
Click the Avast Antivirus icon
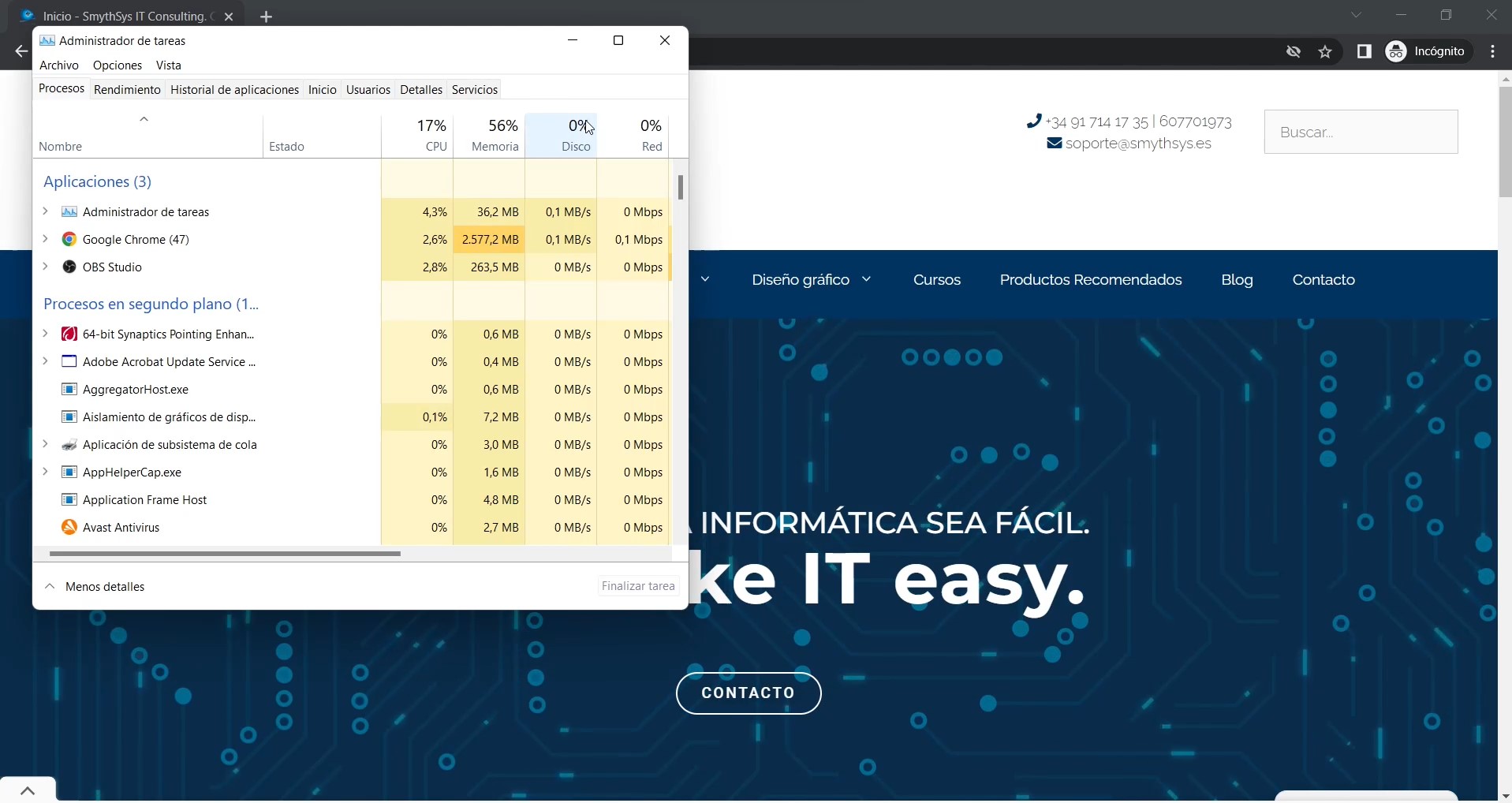click(69, 528)
